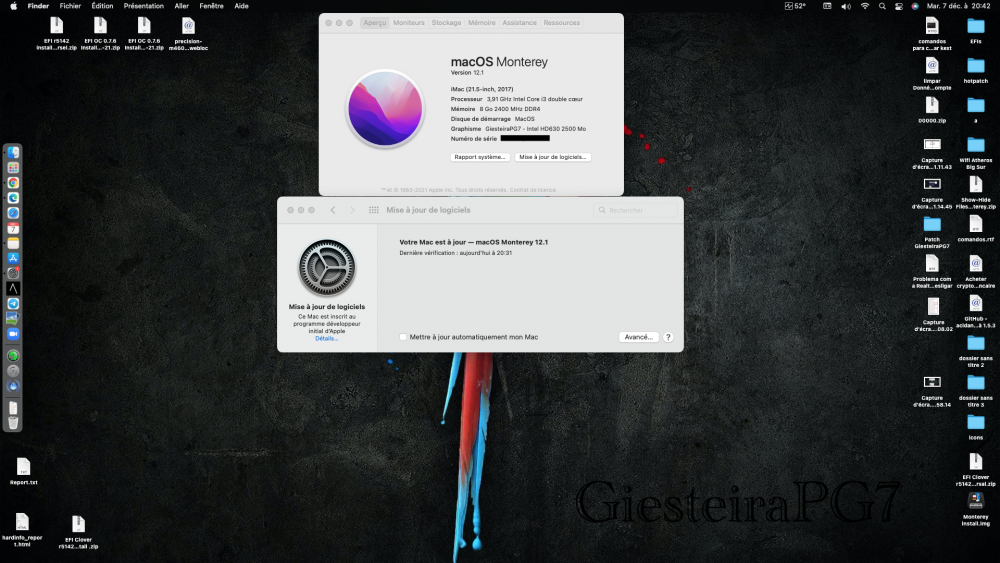
Task: Select hardinfo_report.html on desktop
Action: coord(22,530)
